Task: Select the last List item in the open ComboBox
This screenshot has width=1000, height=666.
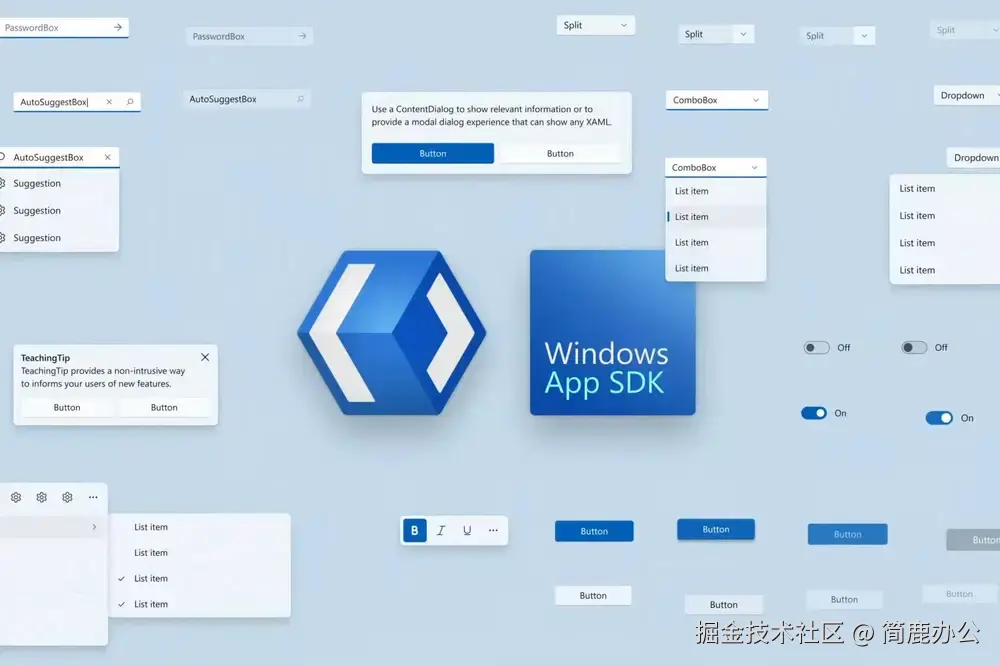Action: tap(716, 269)
